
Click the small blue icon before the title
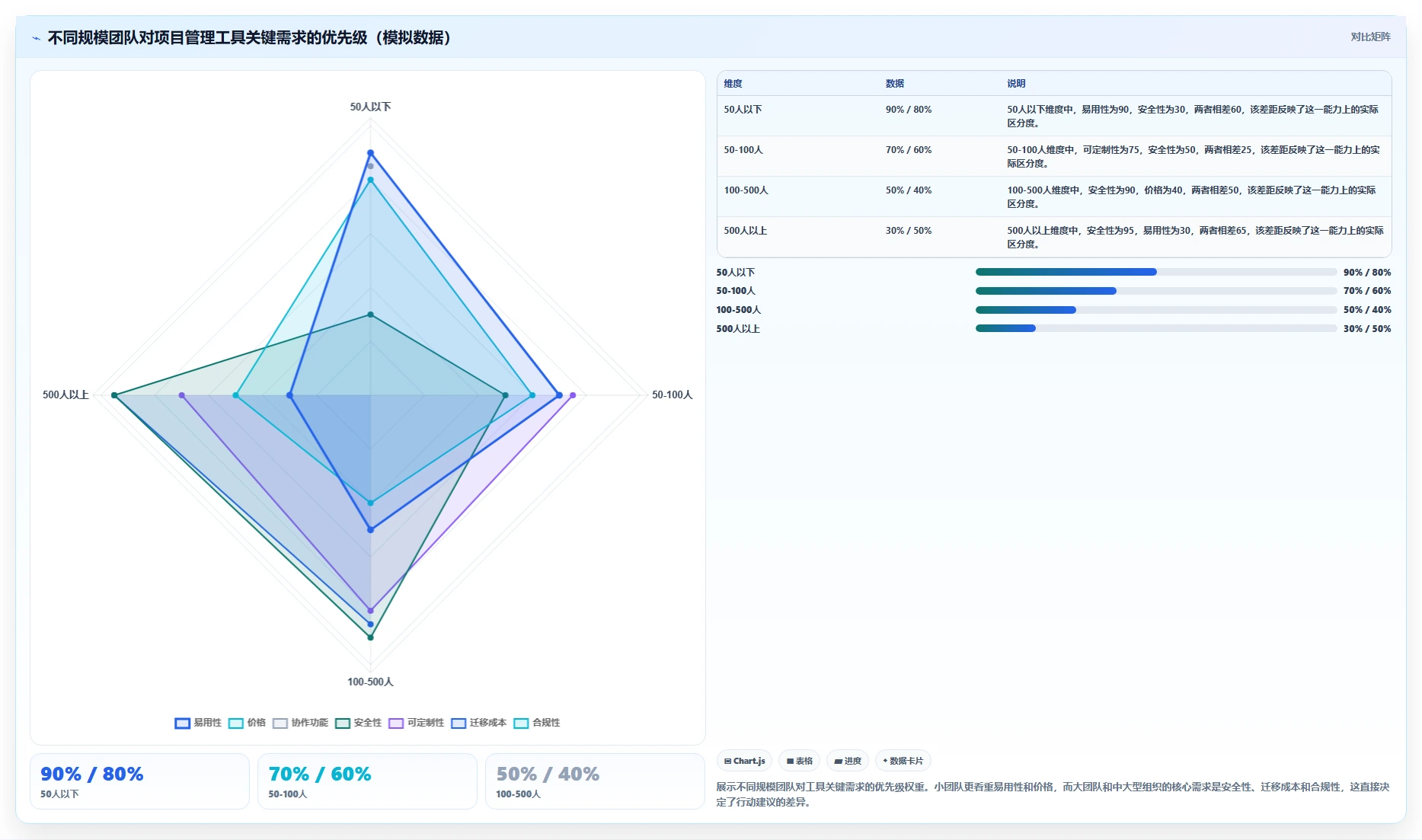tap(36, 38)
